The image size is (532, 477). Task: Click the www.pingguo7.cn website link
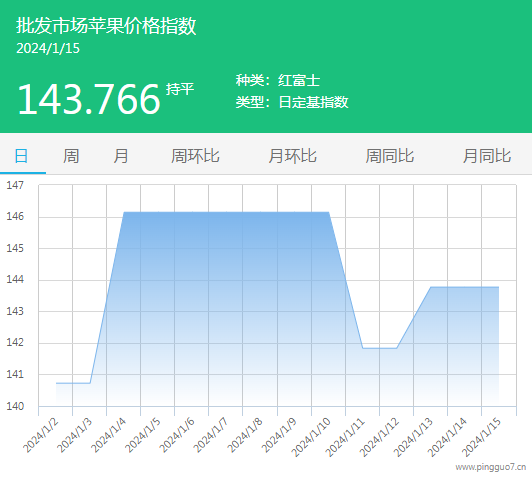[x=491, y=467]
